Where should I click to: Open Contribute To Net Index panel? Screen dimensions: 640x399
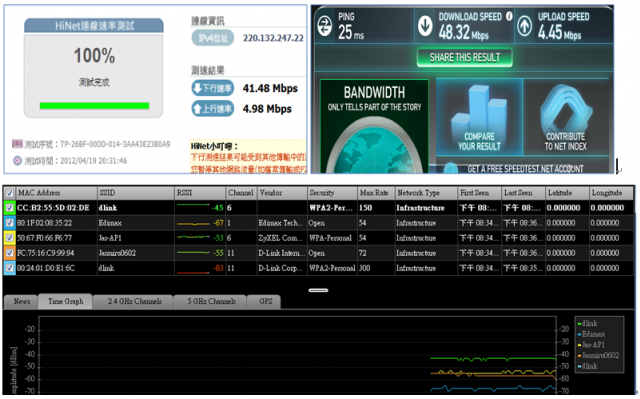[566, 117]
